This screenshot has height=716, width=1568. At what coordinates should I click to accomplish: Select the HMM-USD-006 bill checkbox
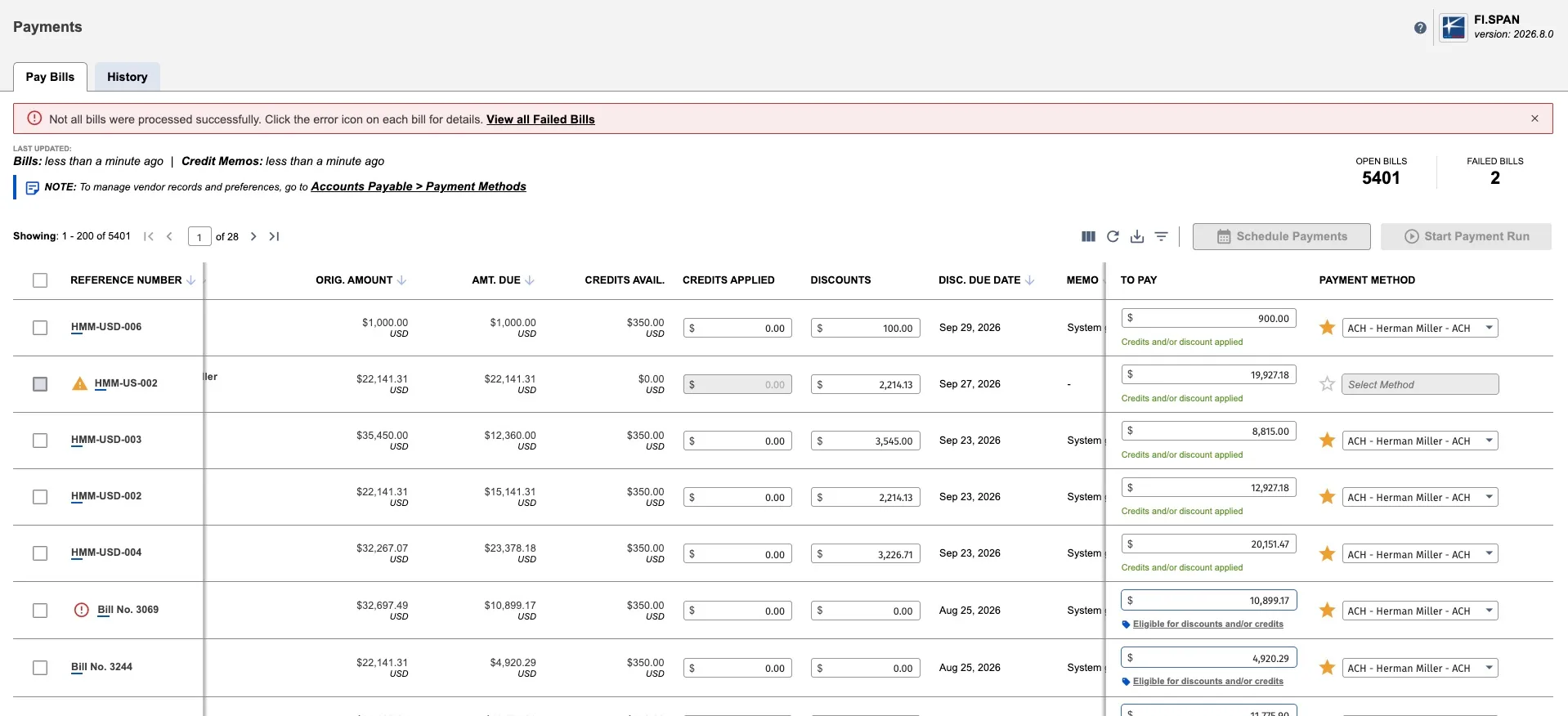pyautogui.click(x=40, y=328)
